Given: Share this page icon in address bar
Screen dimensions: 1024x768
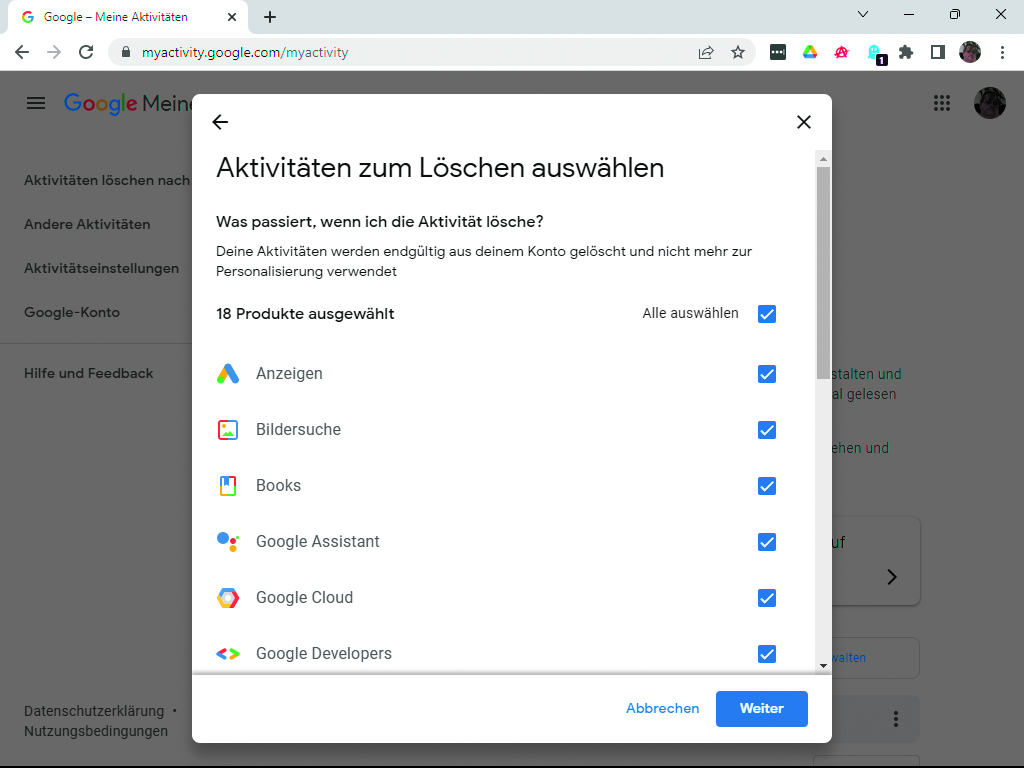Looking at the screenshot, I should coord(706,52).
